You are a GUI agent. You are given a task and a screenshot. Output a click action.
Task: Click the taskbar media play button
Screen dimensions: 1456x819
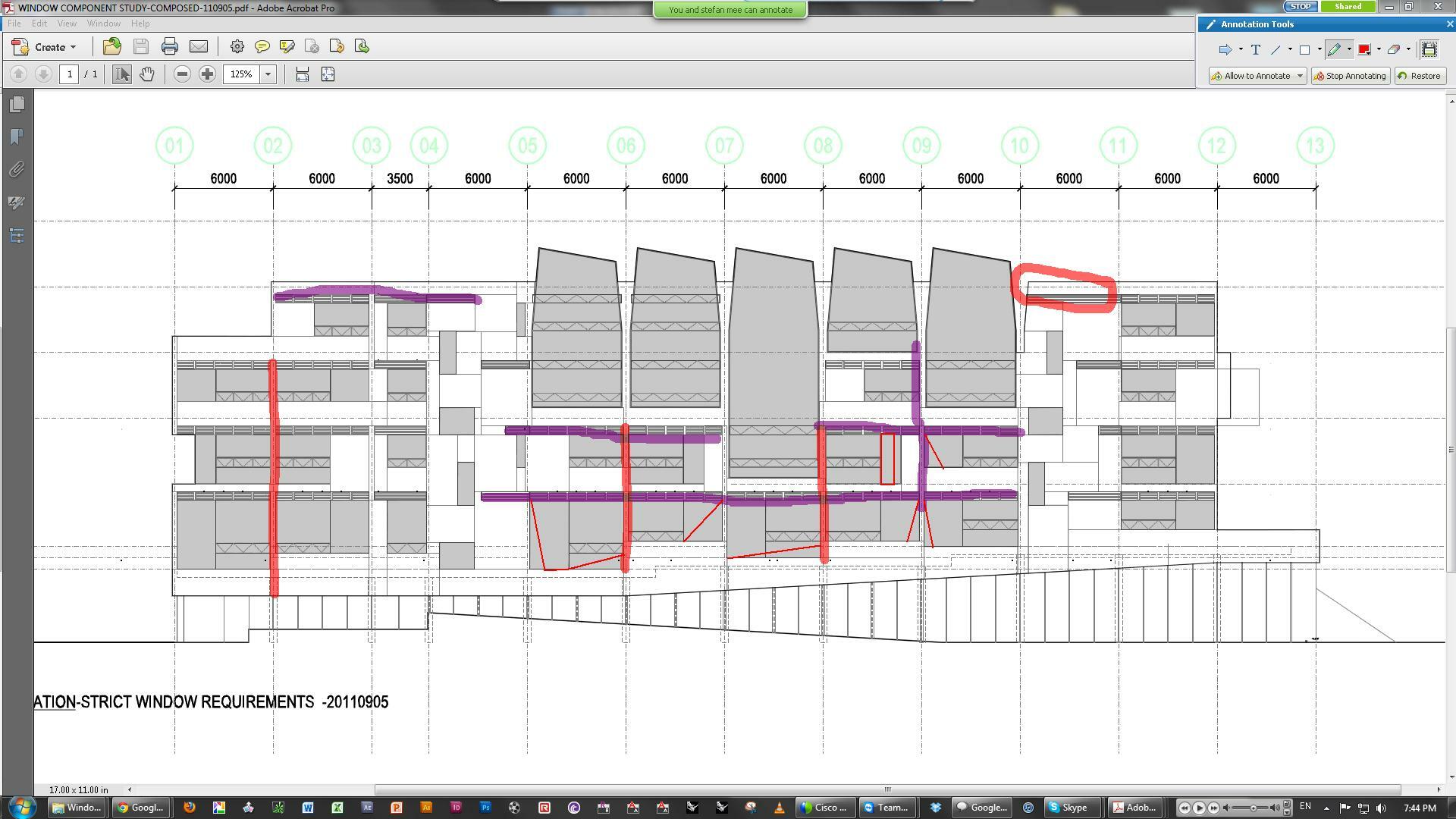click(x=1199, y=808)
